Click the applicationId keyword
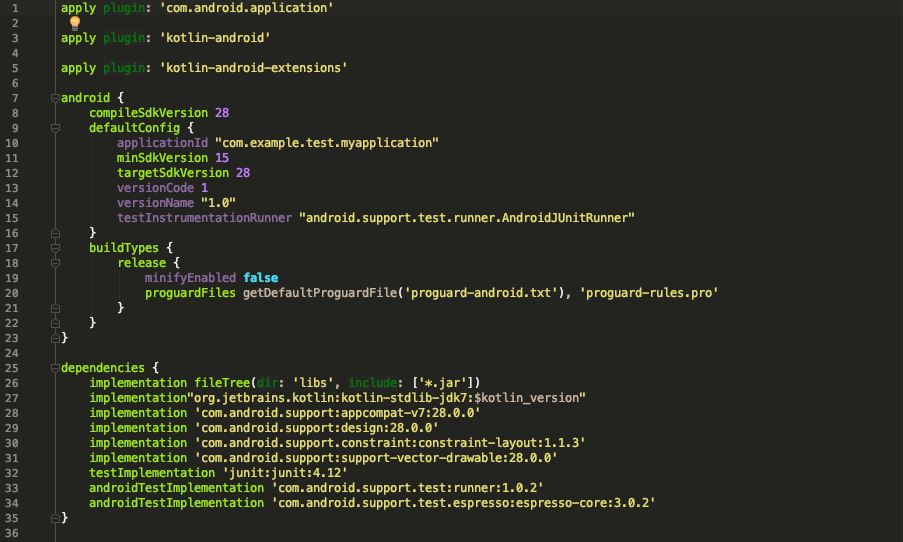The width and height of the screenshot is (903, 542). tap(162, 143)
